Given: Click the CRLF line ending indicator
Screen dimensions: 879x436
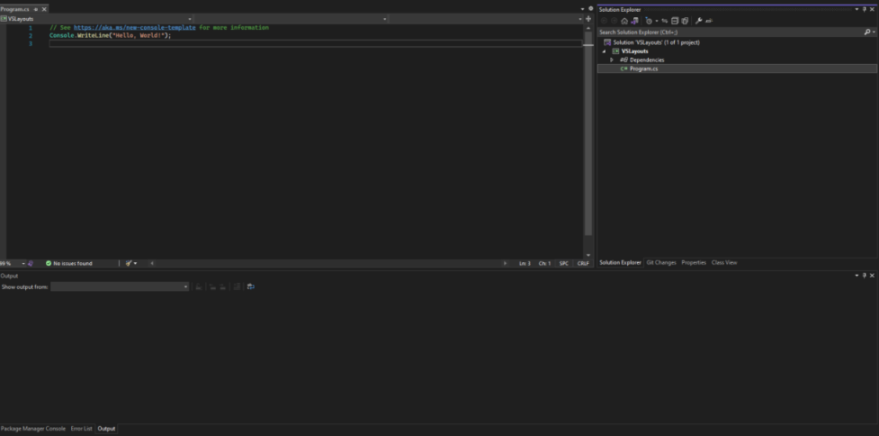Looking at the screenshot, I should pyautogui.click(x=583, y=263).
